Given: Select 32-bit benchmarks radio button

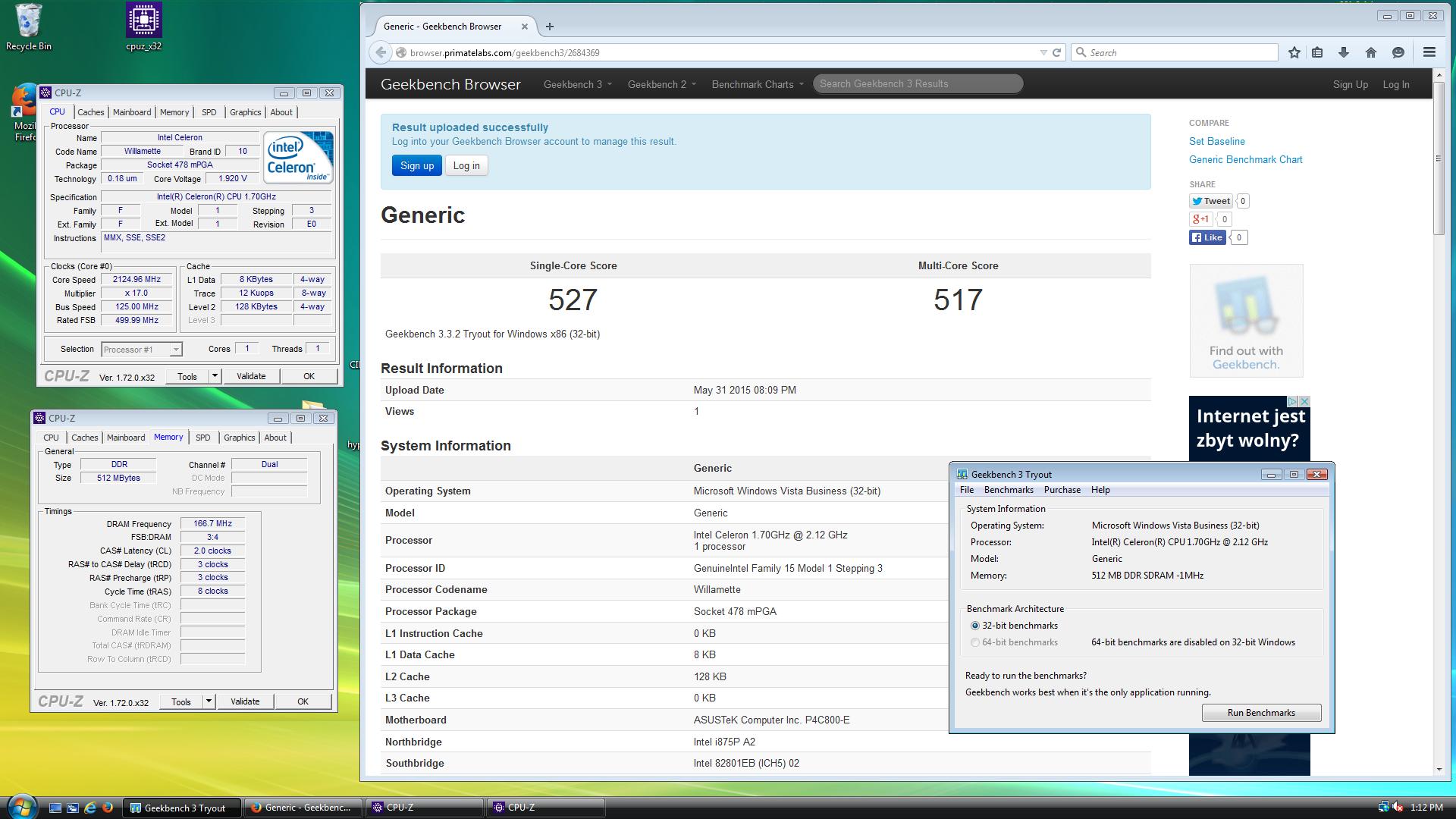Looking at the screenshot, I should coord(975,626).
